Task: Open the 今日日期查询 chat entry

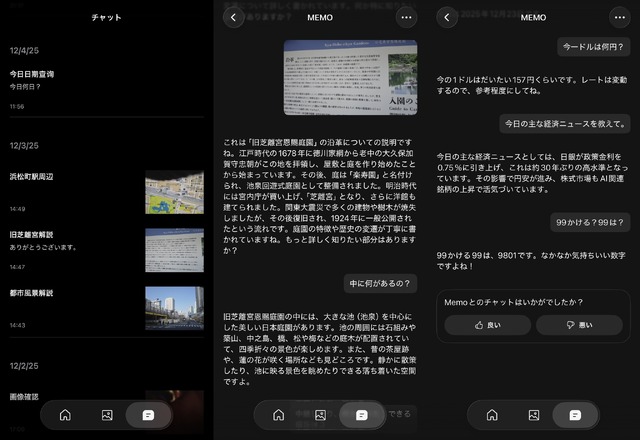Action: [60, 80]
